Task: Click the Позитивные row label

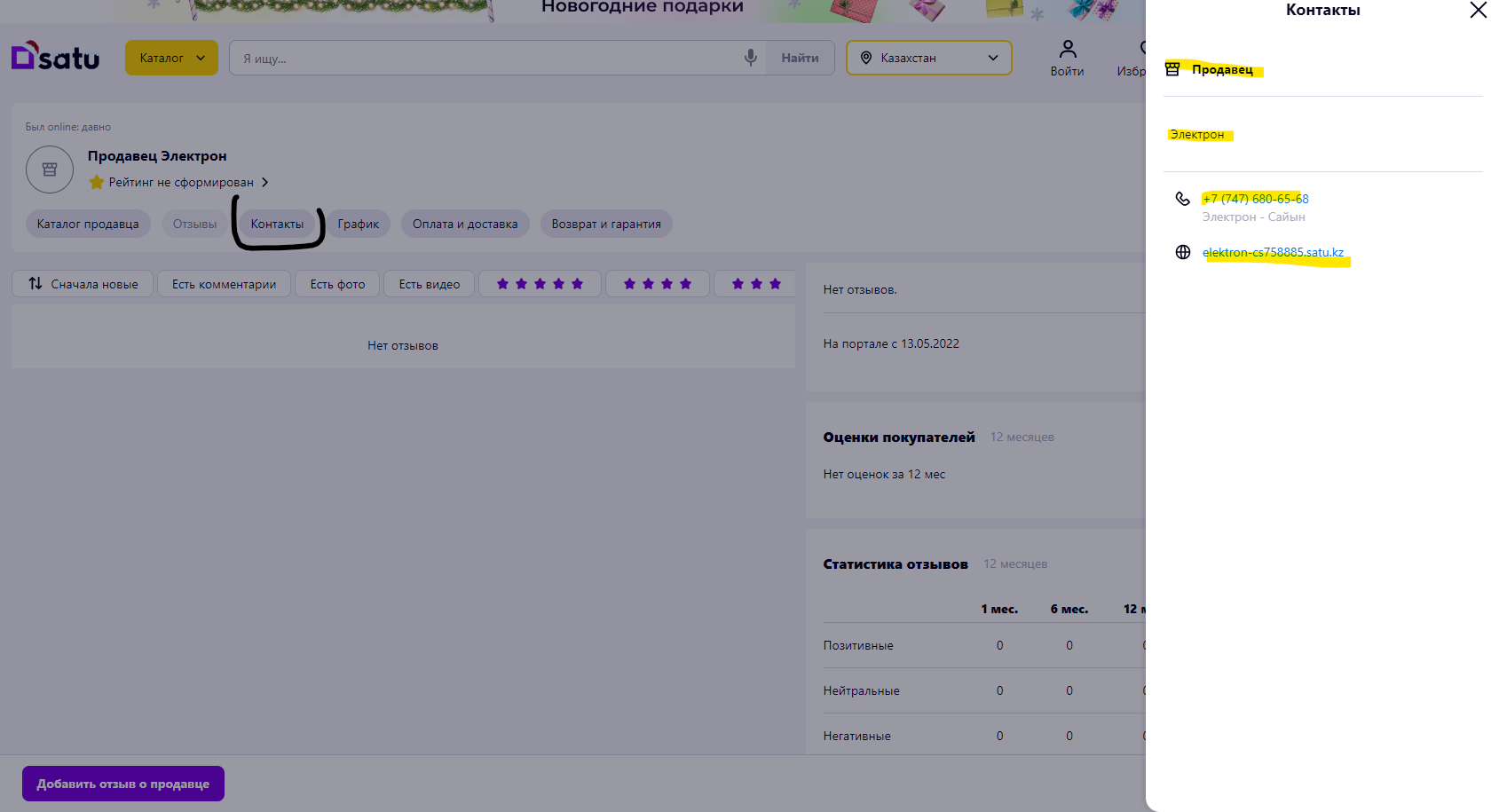Action: pos(858,645)
